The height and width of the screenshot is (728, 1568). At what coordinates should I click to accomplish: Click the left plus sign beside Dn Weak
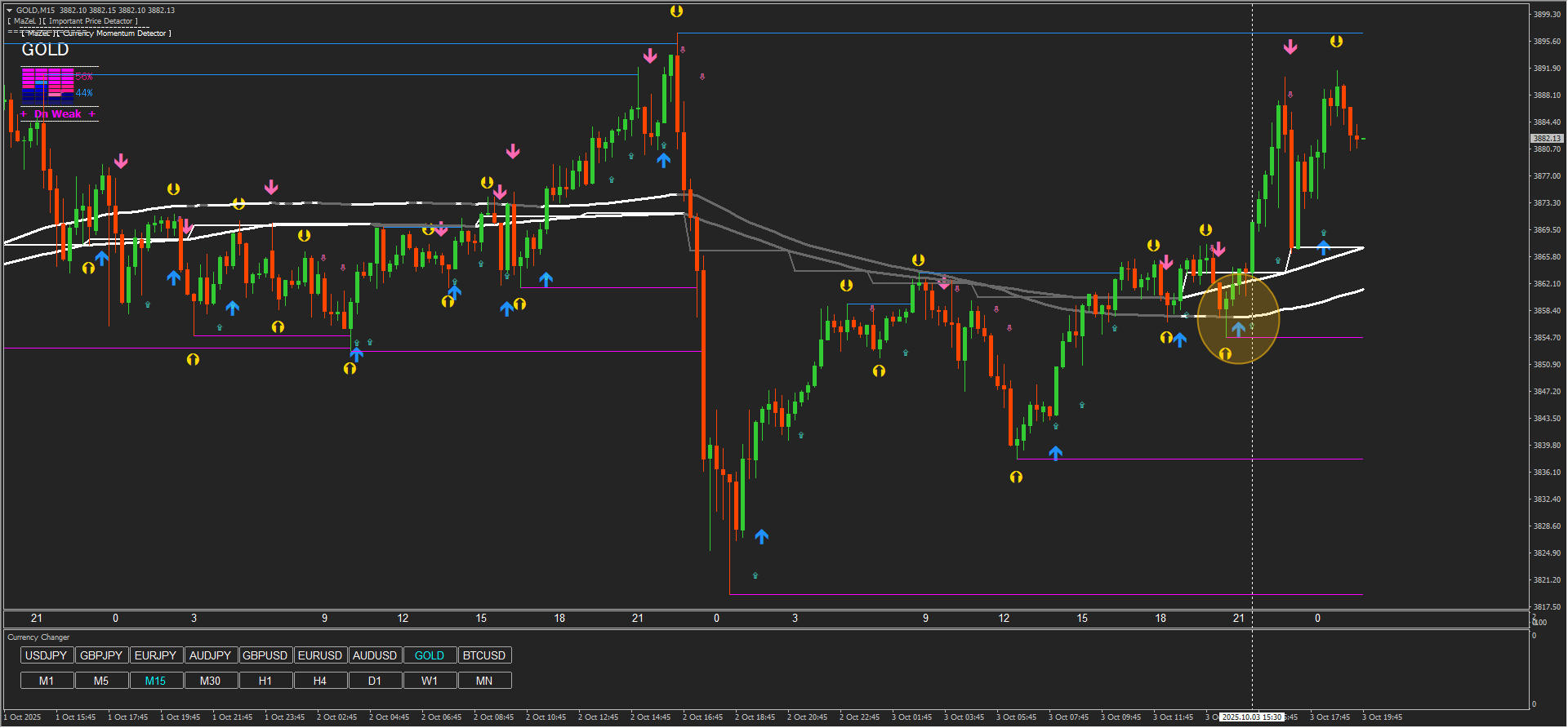(24, 114)
